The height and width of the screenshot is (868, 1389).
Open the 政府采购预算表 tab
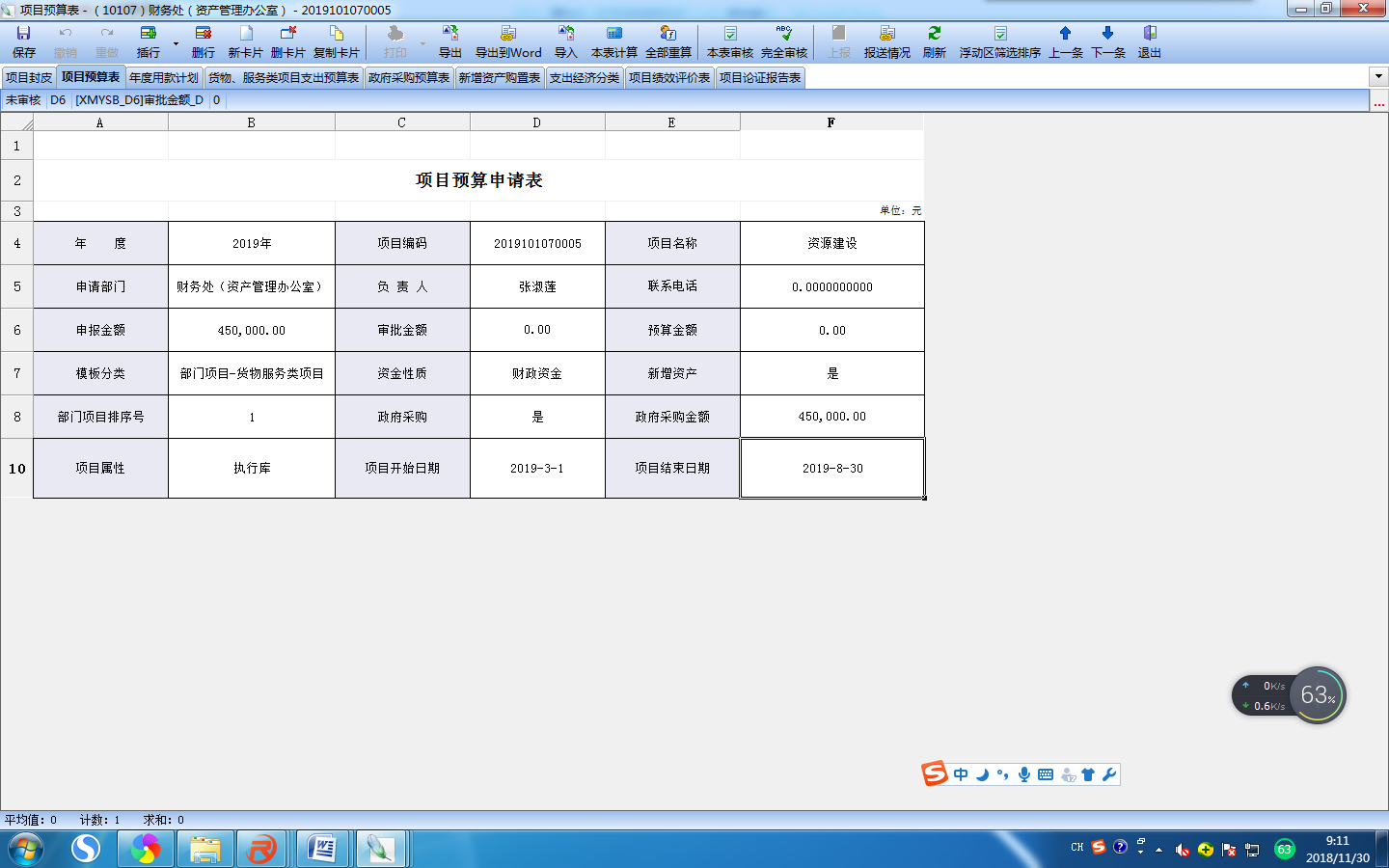pos(408,78)
